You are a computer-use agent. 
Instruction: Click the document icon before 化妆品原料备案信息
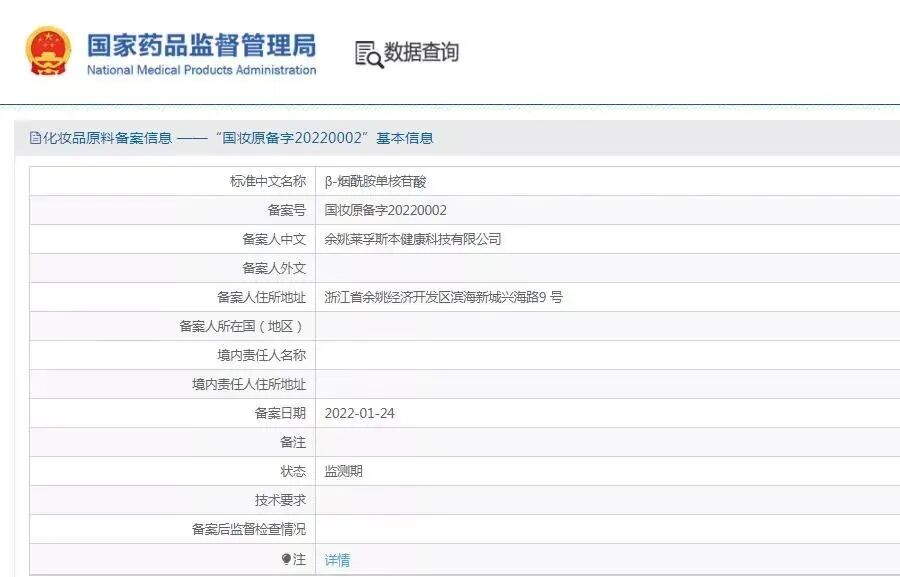pyautogui.click(x=33, y=137)
